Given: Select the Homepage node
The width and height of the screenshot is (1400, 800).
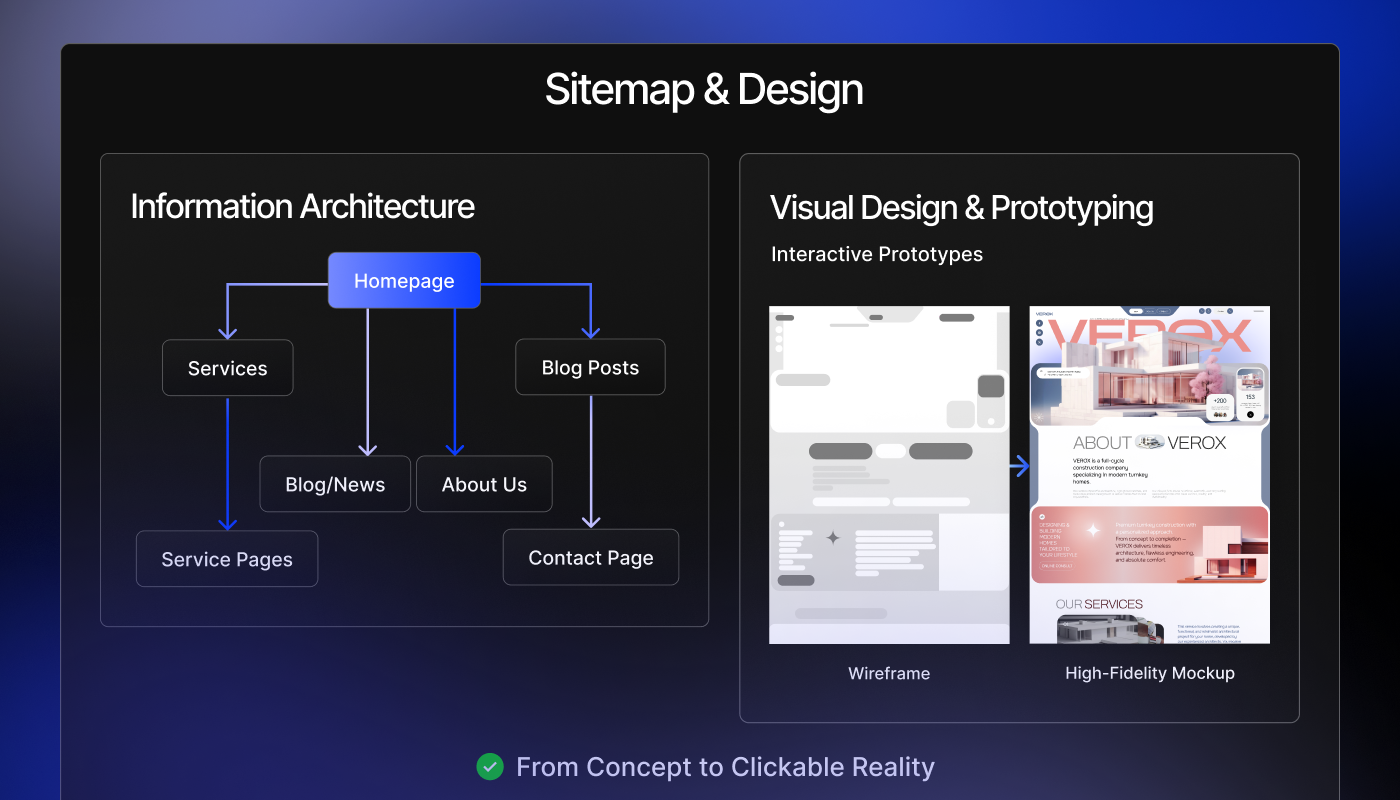Looking at the screenshot, I should click(404, 281).
